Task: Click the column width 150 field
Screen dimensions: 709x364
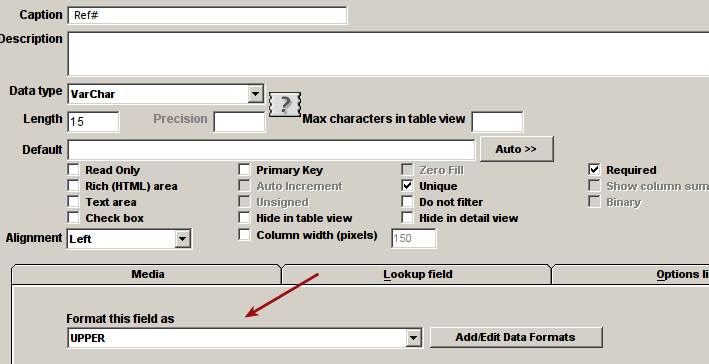Action: [414, 238]
